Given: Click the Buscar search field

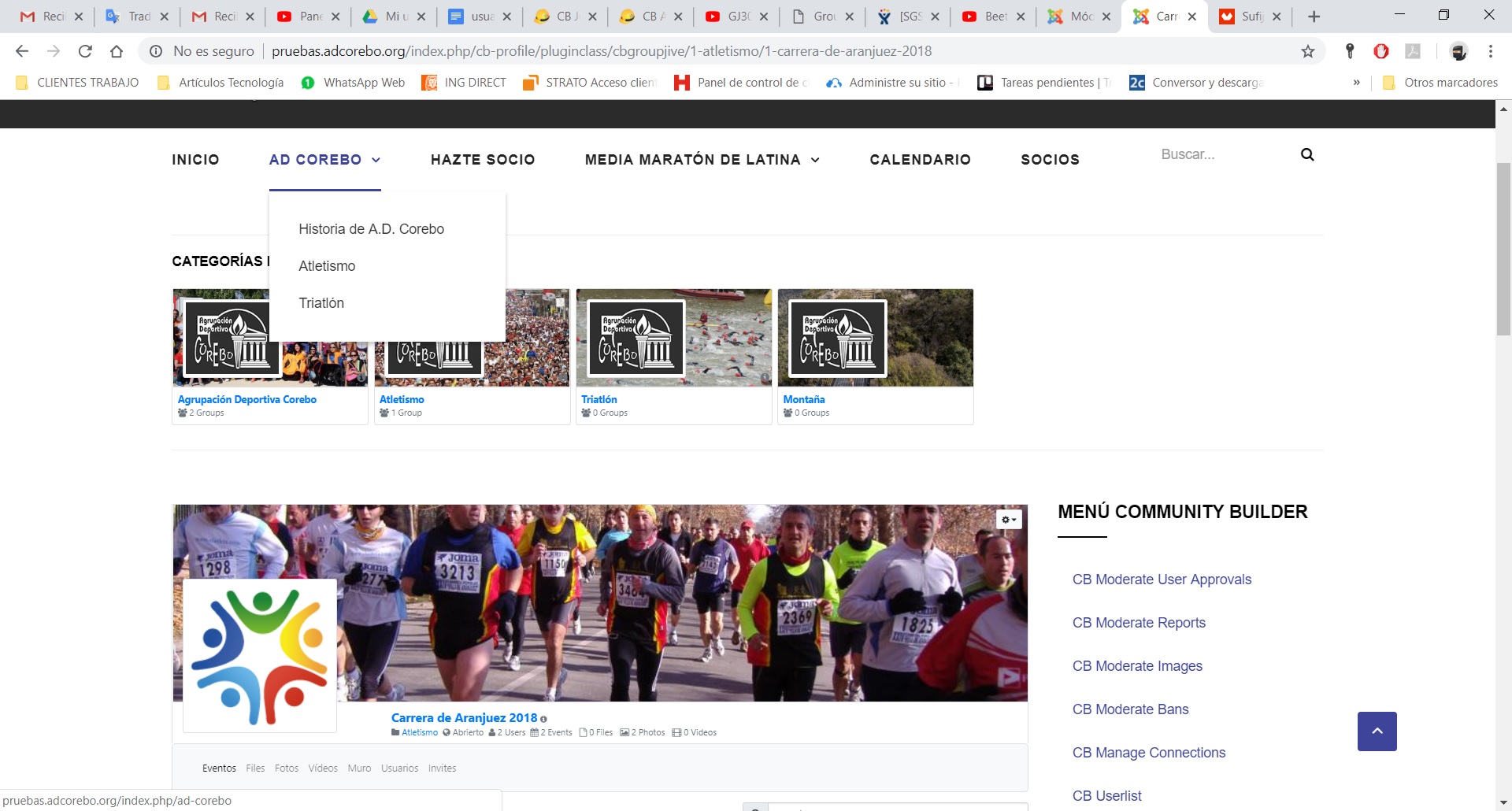Looking at the screenshot, I should 1225,154.
